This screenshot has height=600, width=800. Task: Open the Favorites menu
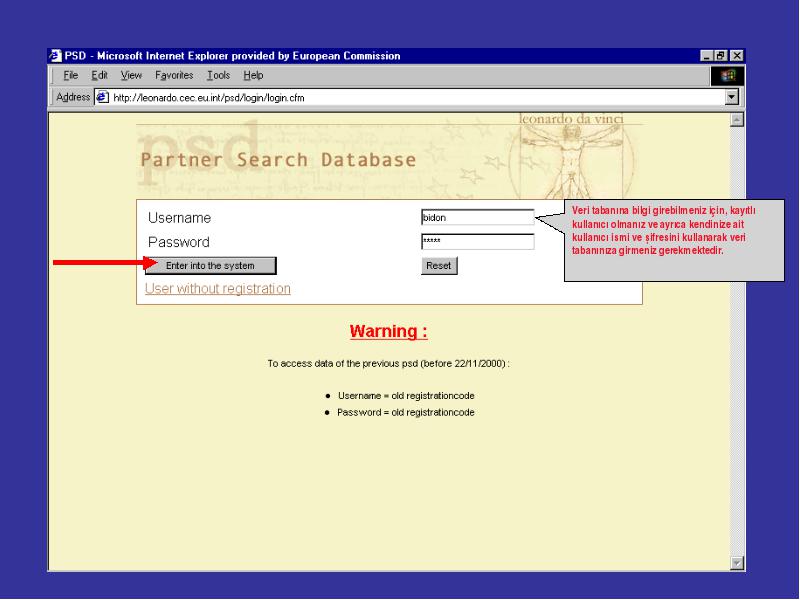pos(174,76)
